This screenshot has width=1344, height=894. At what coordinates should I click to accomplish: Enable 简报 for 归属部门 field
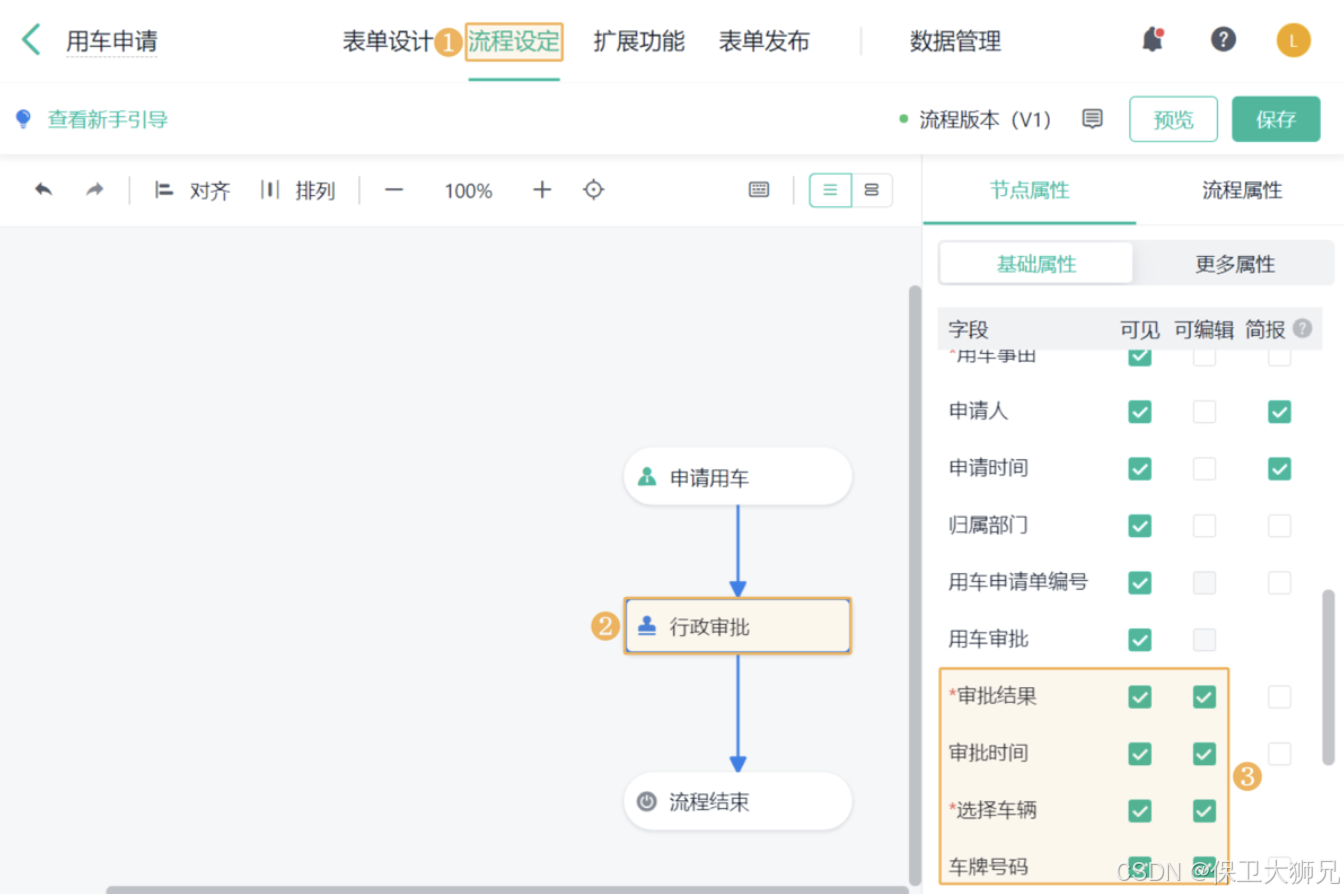(x=1279, y=525)
